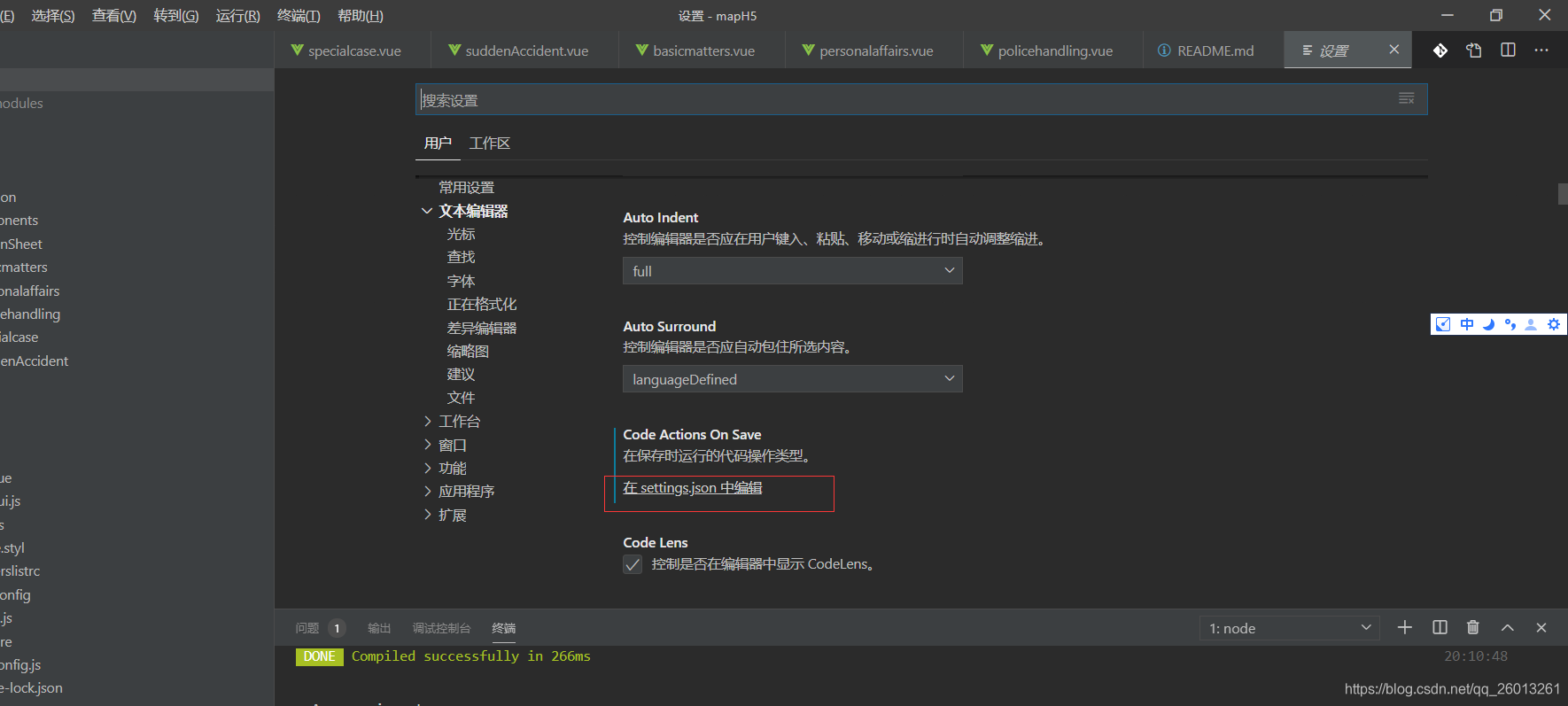Open the 问题 panel tab
The height and width of the screenshot is (706, 1568).
(307, 628)
